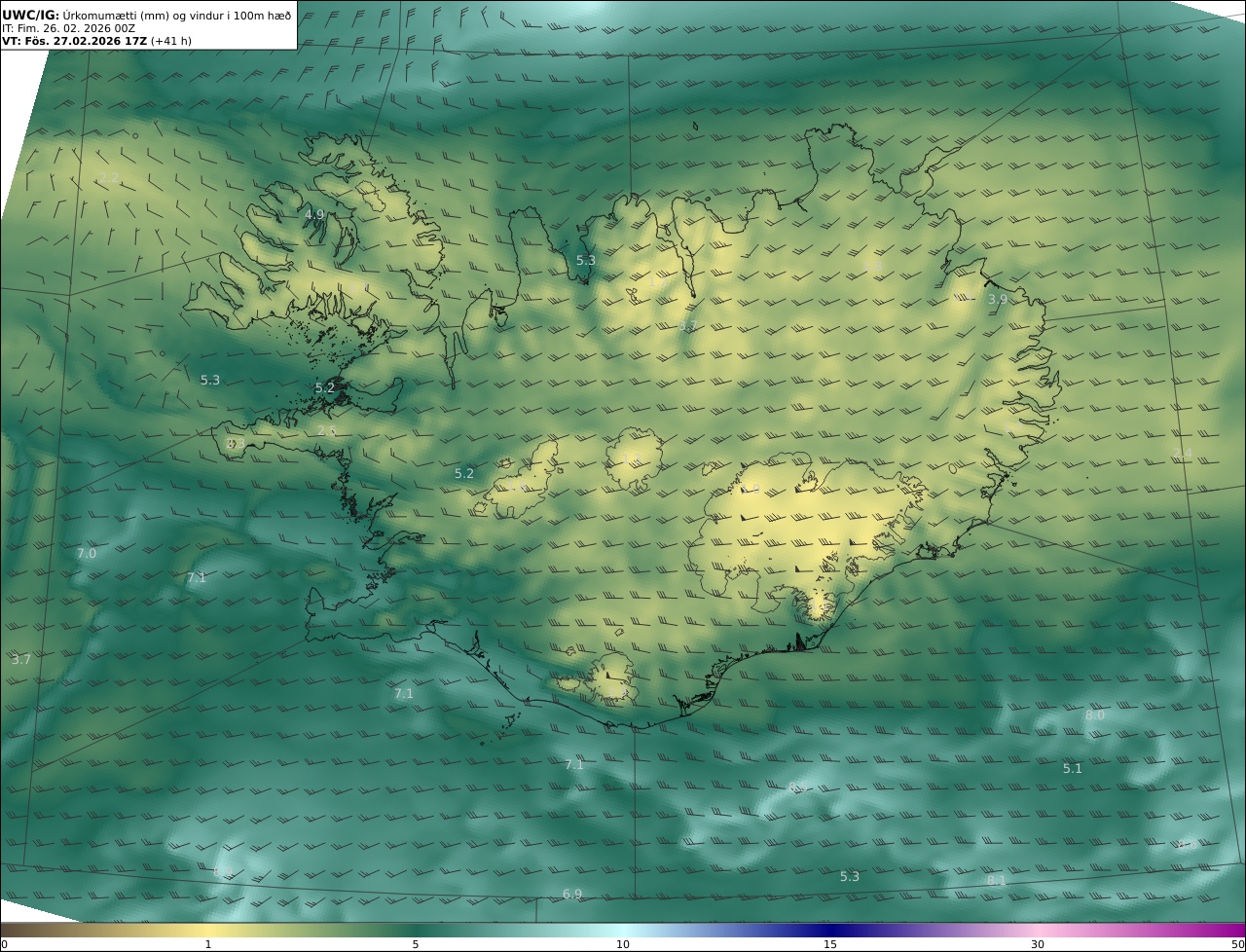Click the "VT: Fös. 27.02.2026 17Z" valid time

tap(74, 42)
